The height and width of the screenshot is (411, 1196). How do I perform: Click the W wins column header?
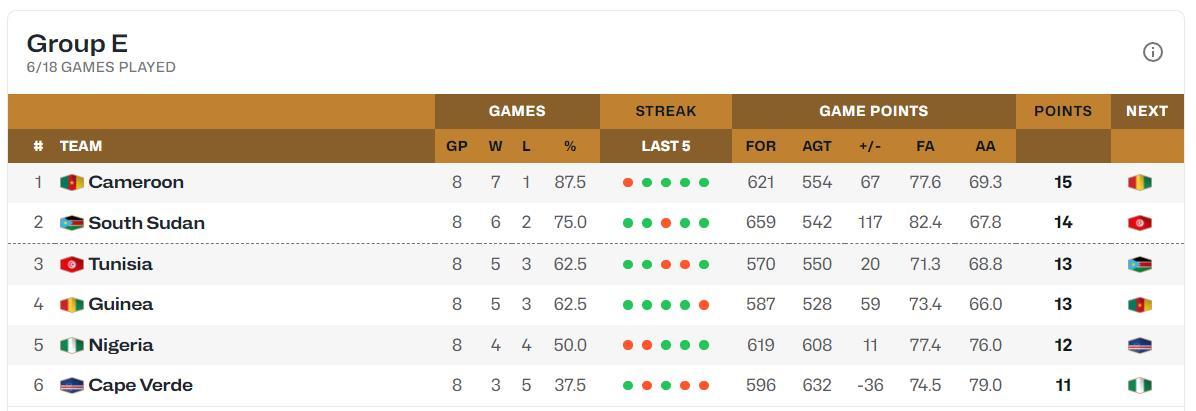pos(496,146)
